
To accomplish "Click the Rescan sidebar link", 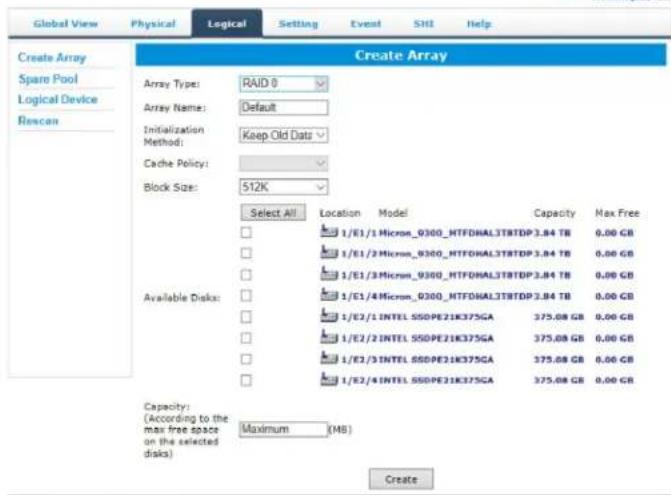I will pos(38,121).
